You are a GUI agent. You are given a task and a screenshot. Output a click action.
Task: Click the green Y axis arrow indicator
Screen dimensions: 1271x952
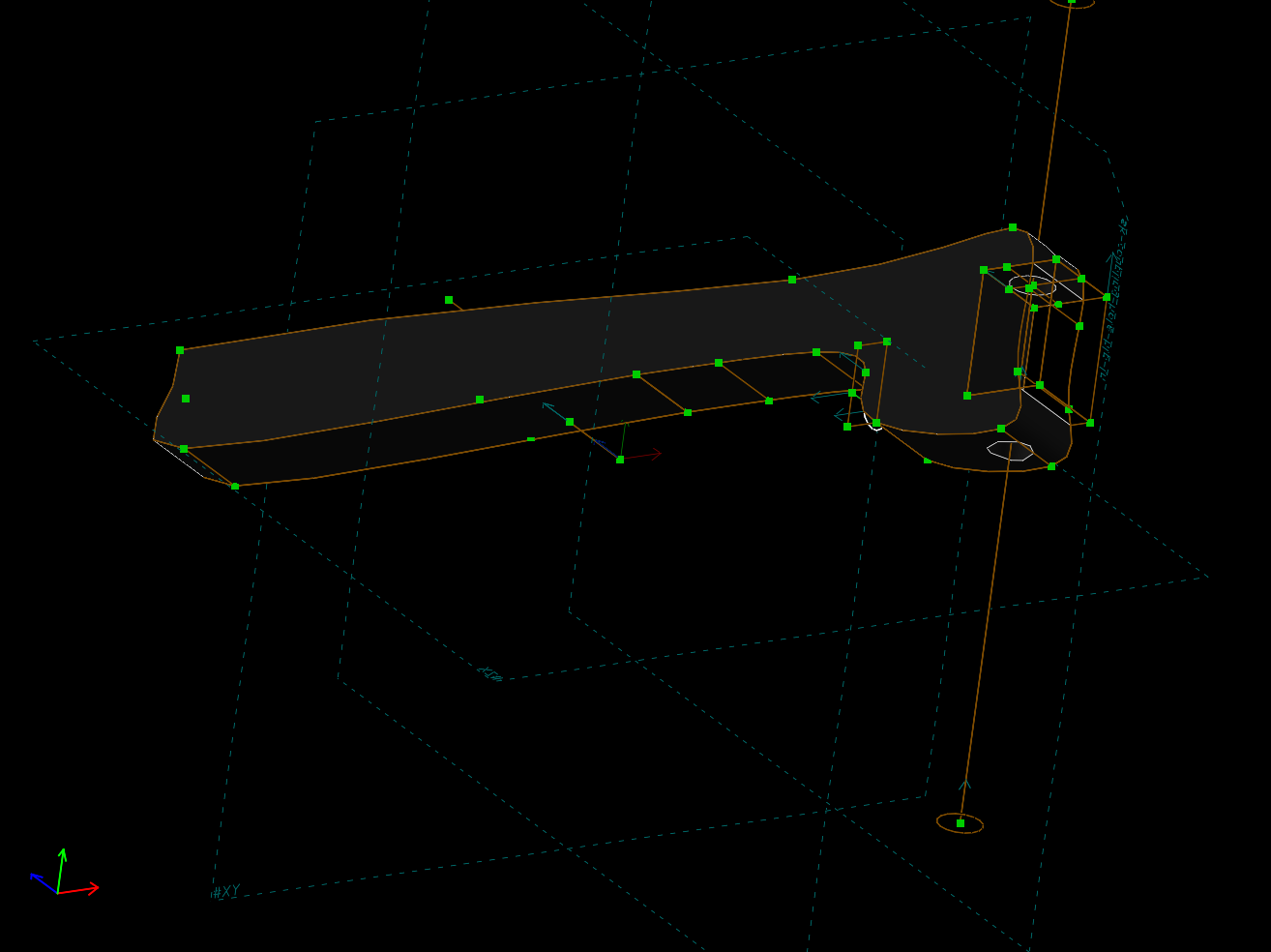click(x=61, y=870)
